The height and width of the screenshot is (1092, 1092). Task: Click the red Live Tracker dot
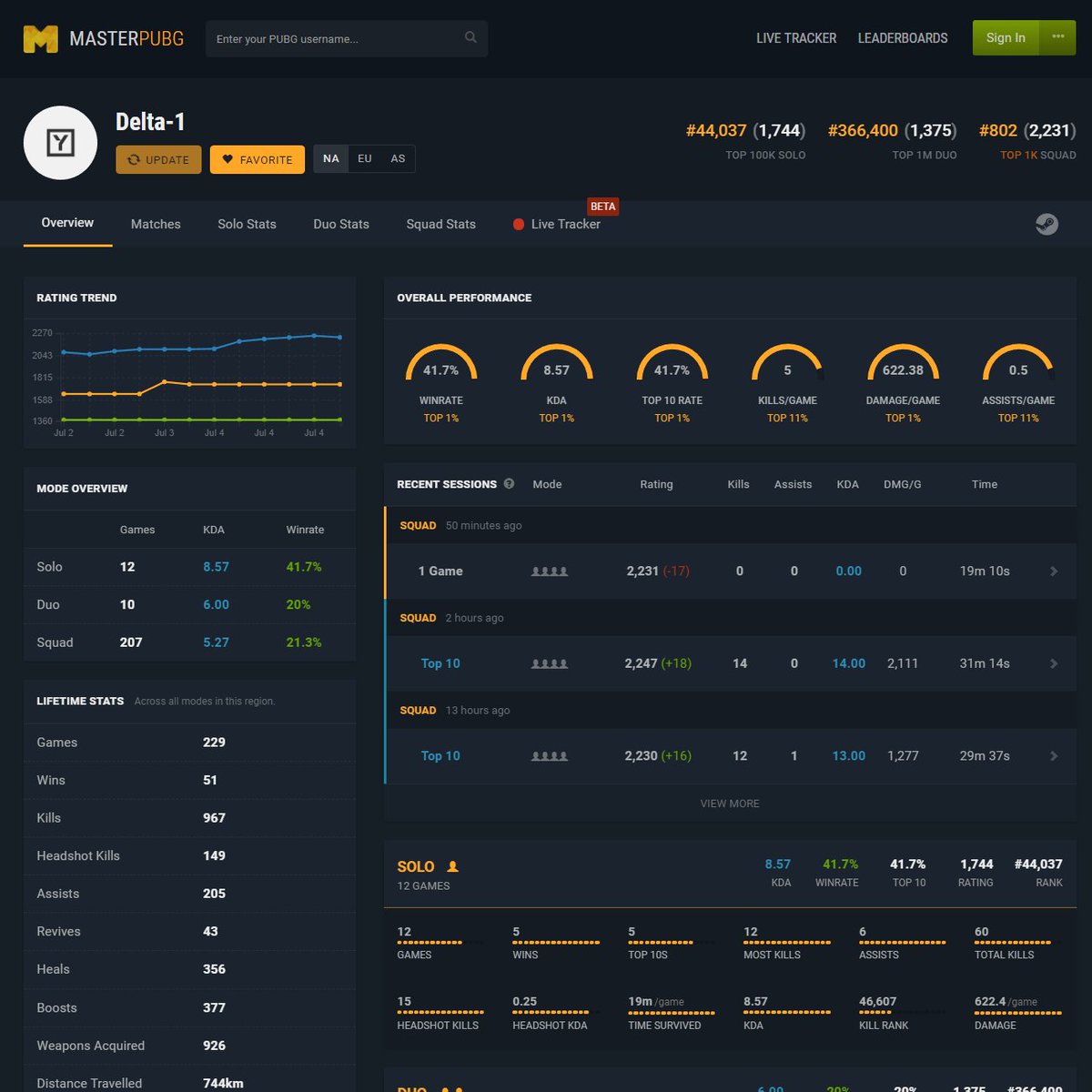(519, 224)
